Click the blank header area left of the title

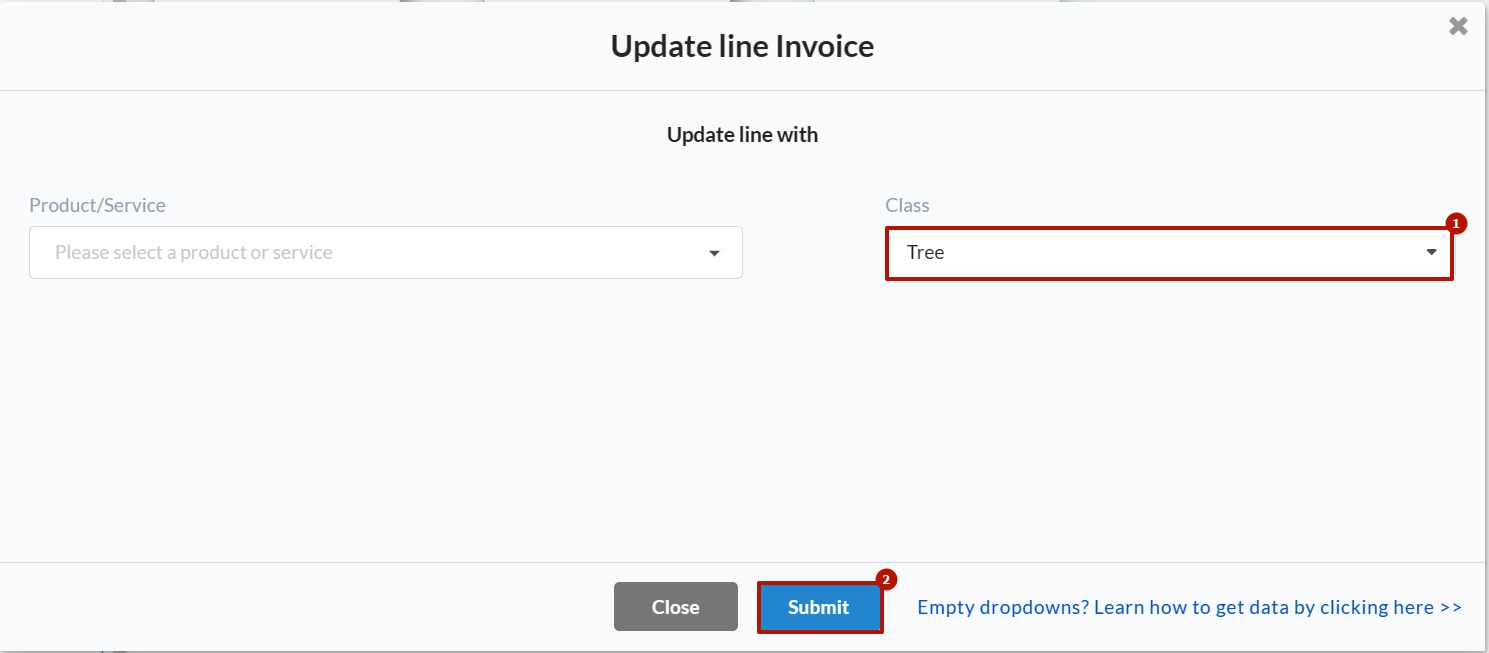300,46
